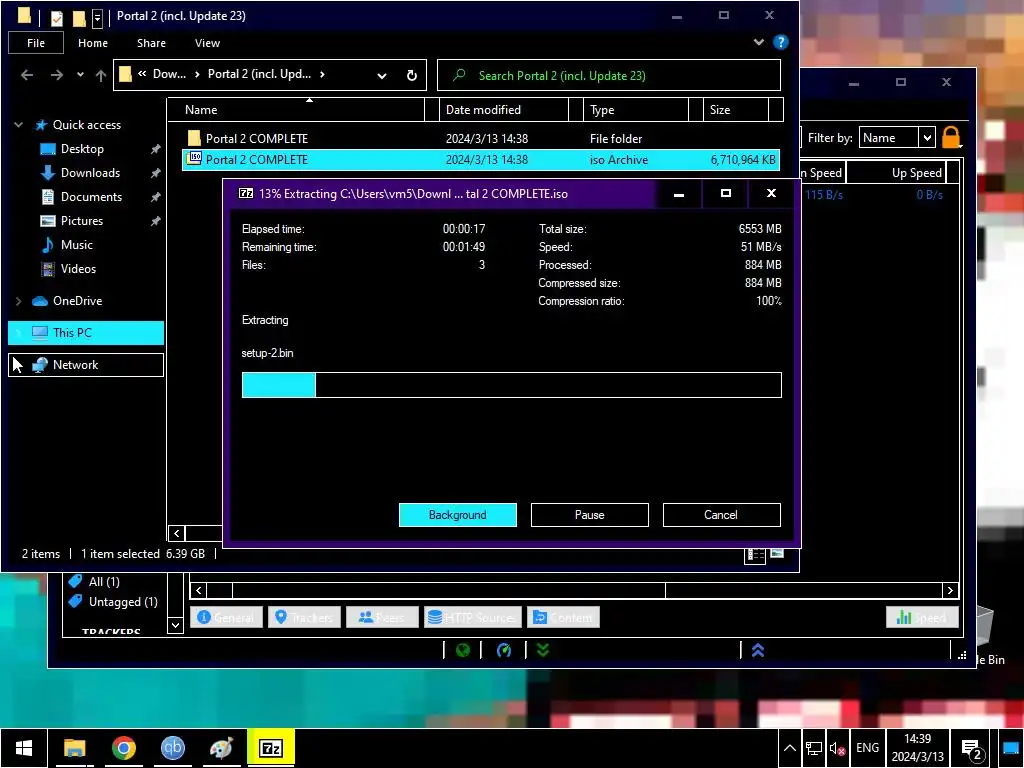The image size is (1024, 768).
Task: Open Peers tab in qBittorrent
Action: pyautogui.click(x=382, y=617)
